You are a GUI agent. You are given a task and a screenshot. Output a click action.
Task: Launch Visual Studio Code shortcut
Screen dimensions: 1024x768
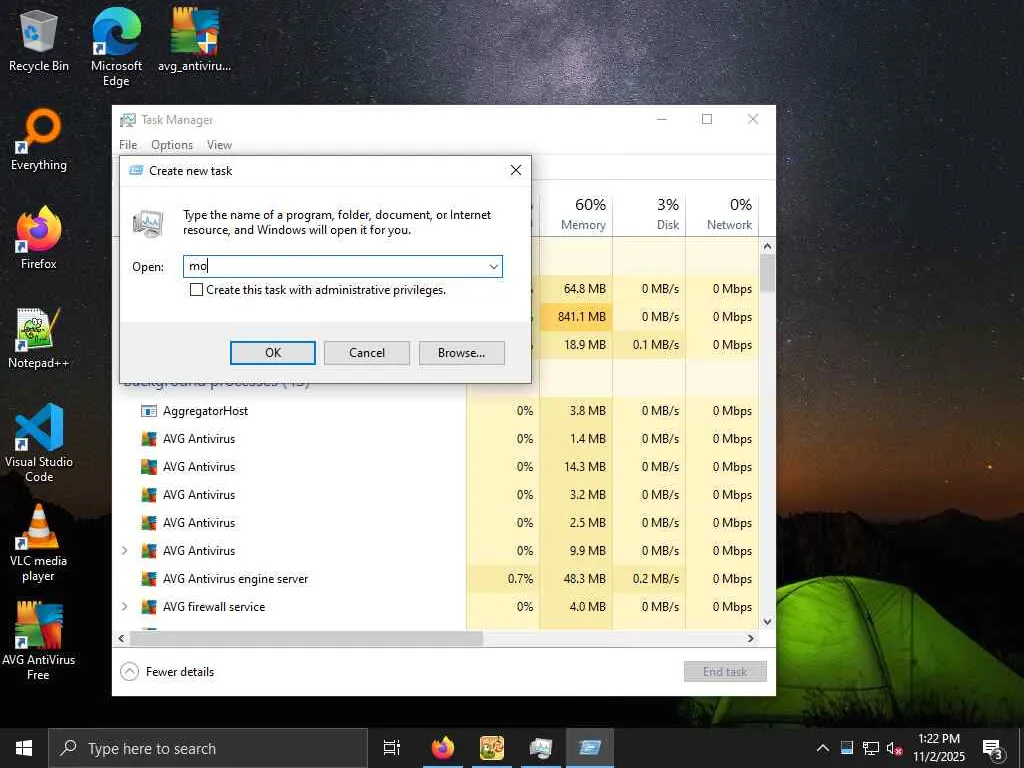tap(39, 443)
